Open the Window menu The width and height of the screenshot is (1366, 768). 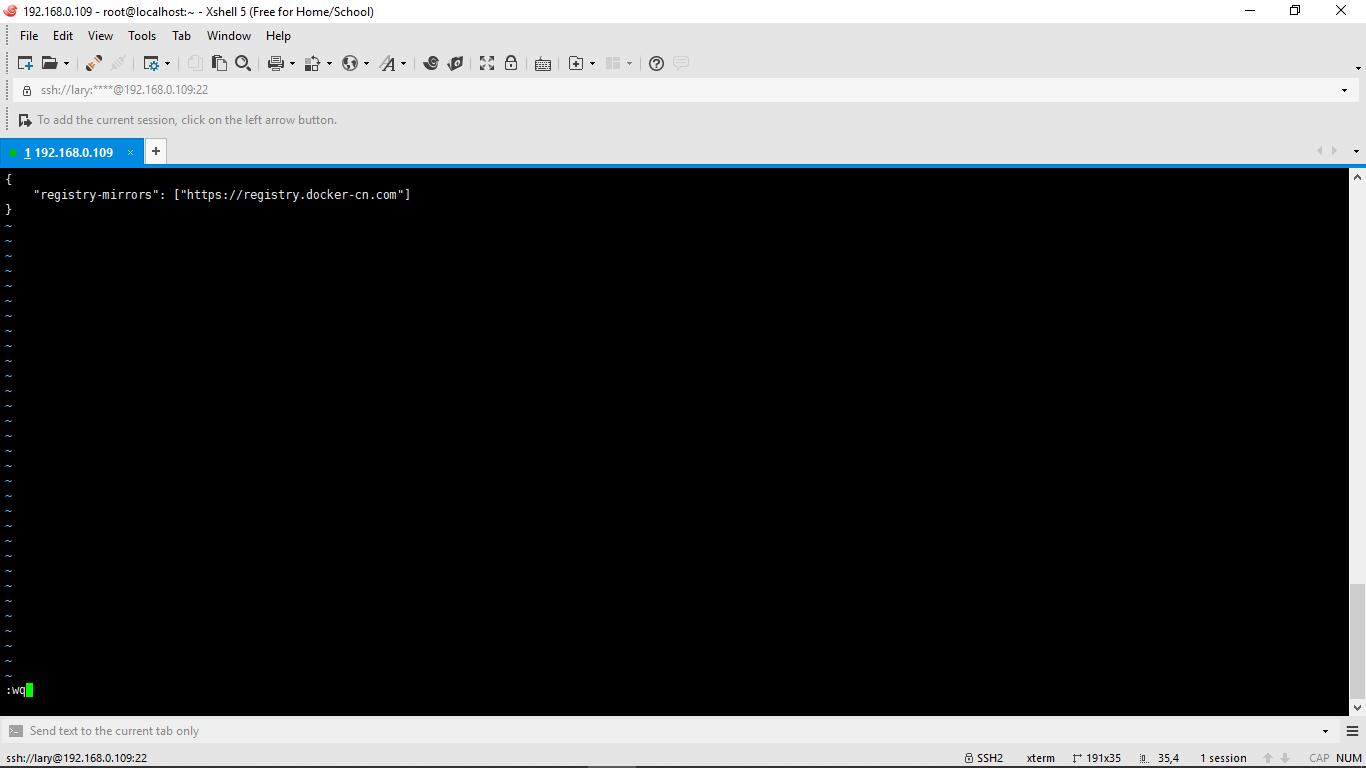click(x=229, y=35)
